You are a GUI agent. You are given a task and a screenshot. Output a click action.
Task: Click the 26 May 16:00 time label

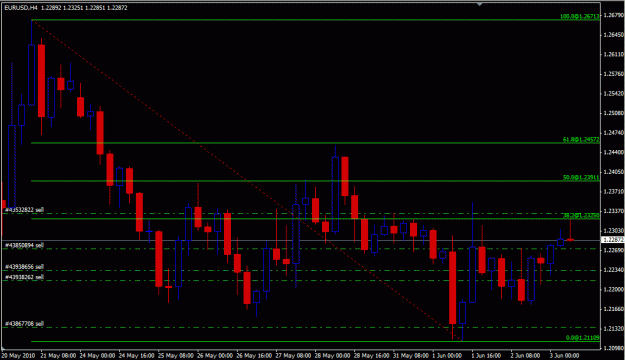(254, 355)
